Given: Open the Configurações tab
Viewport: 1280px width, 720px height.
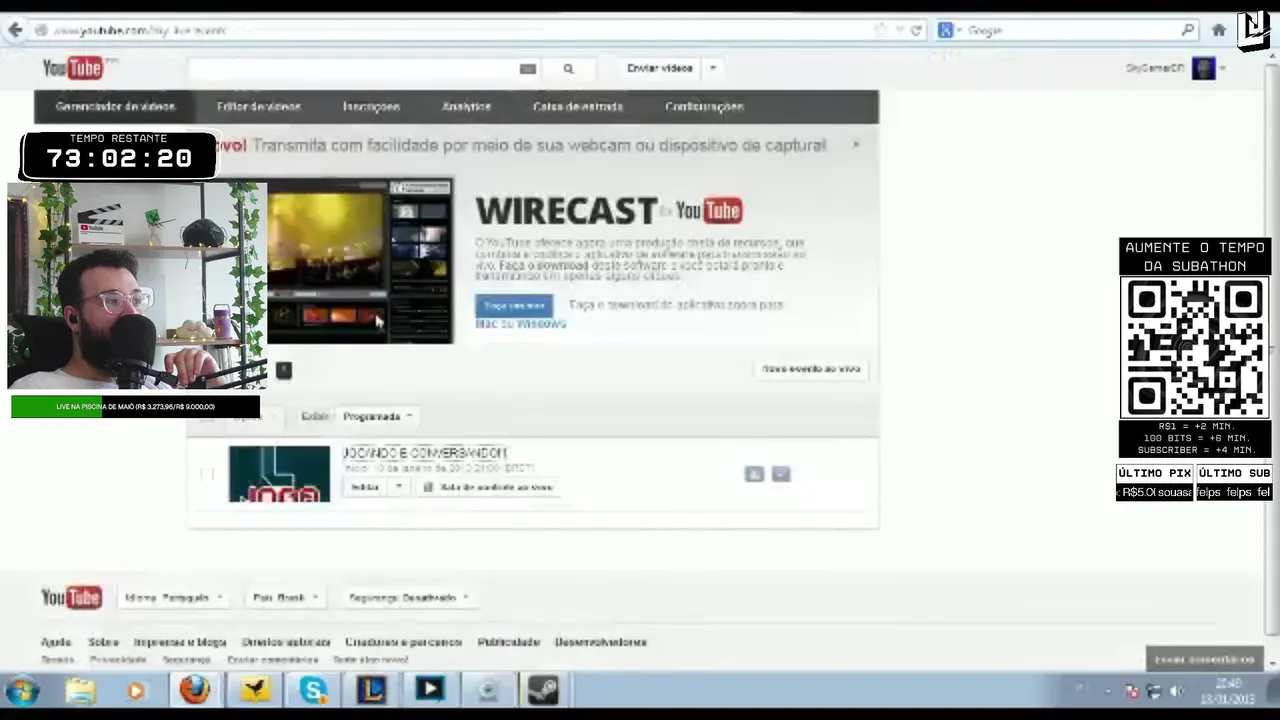Looking at the screenshot, I should [704, 107].
